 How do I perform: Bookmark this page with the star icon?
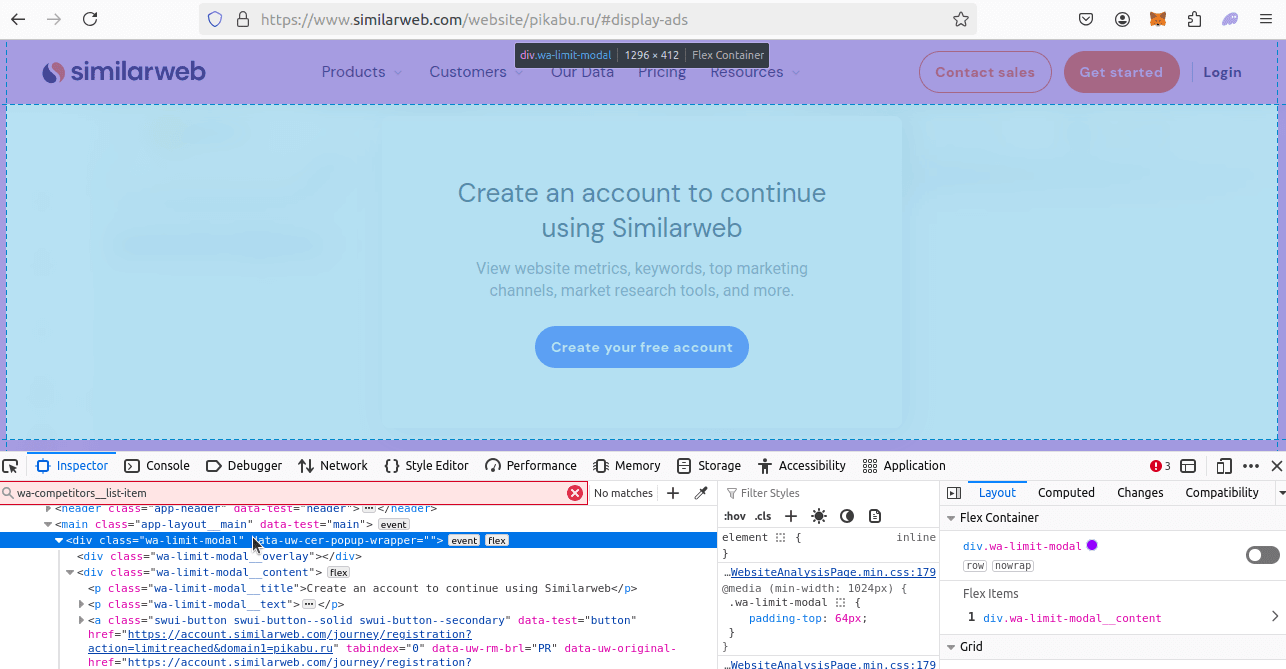click(x=961, y=19)
